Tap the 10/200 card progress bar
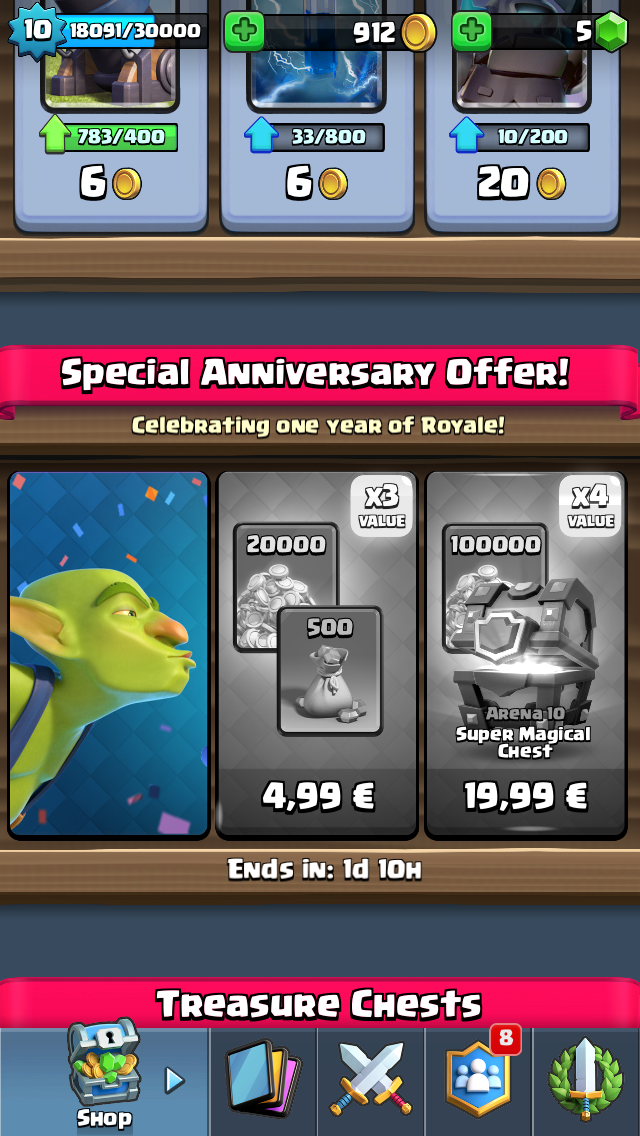This screenshot has height=1136, width=640. pos(520,137)
